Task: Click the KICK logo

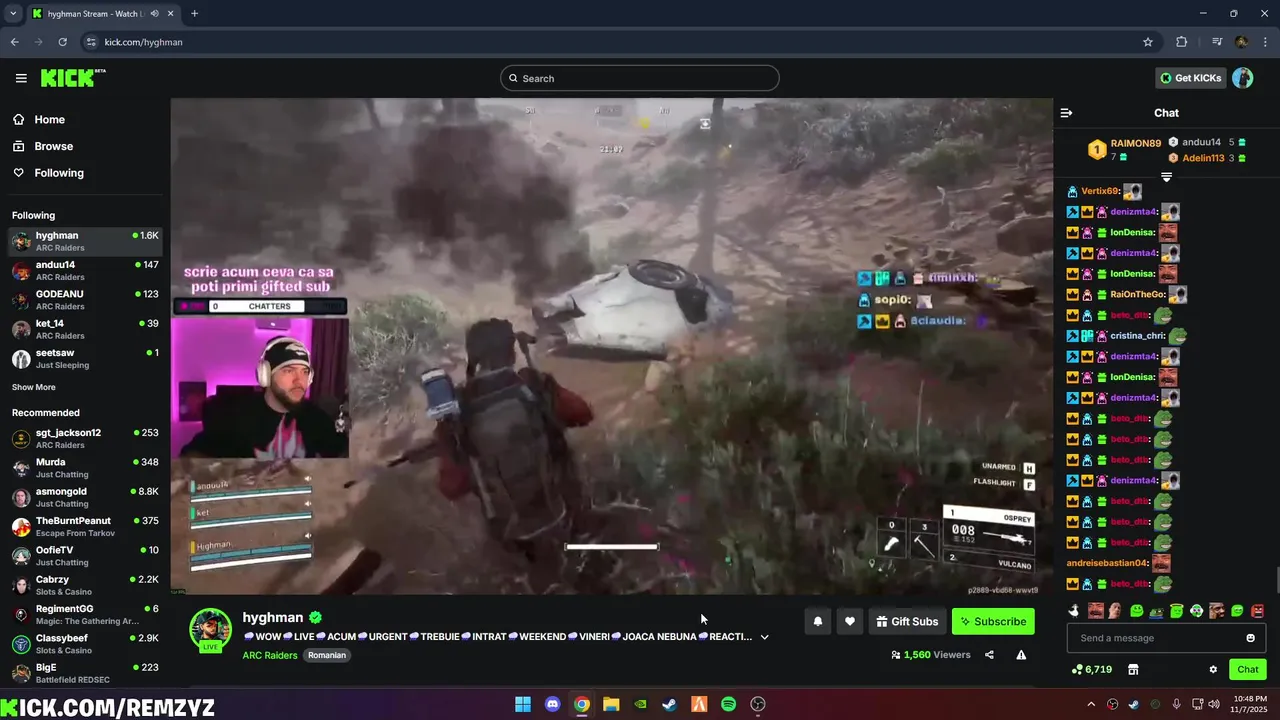Action: (72, 78)
